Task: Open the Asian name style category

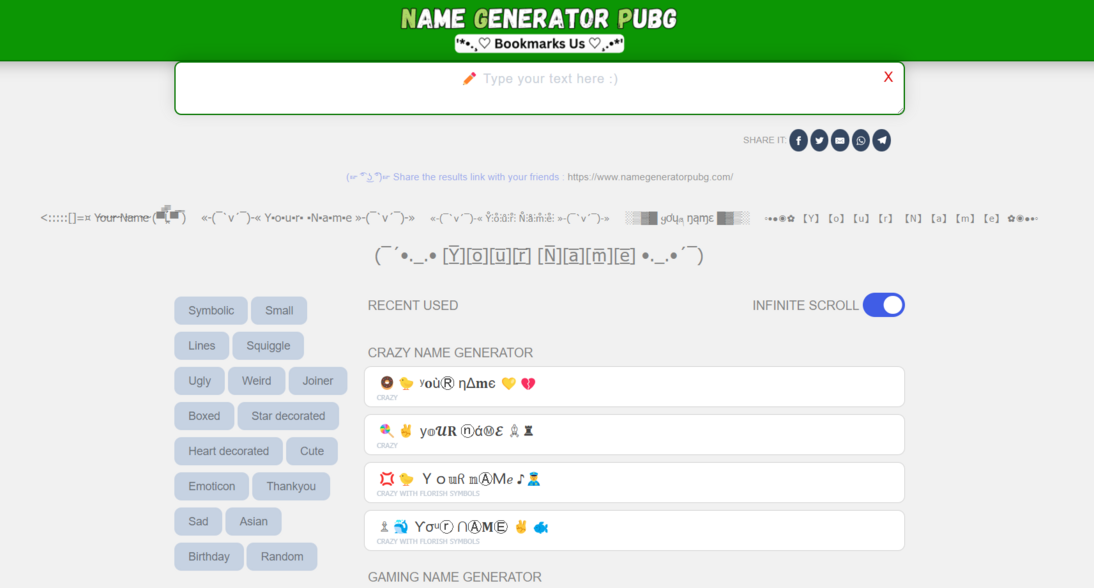Action: pyautogui.click(x=253, y=521)
